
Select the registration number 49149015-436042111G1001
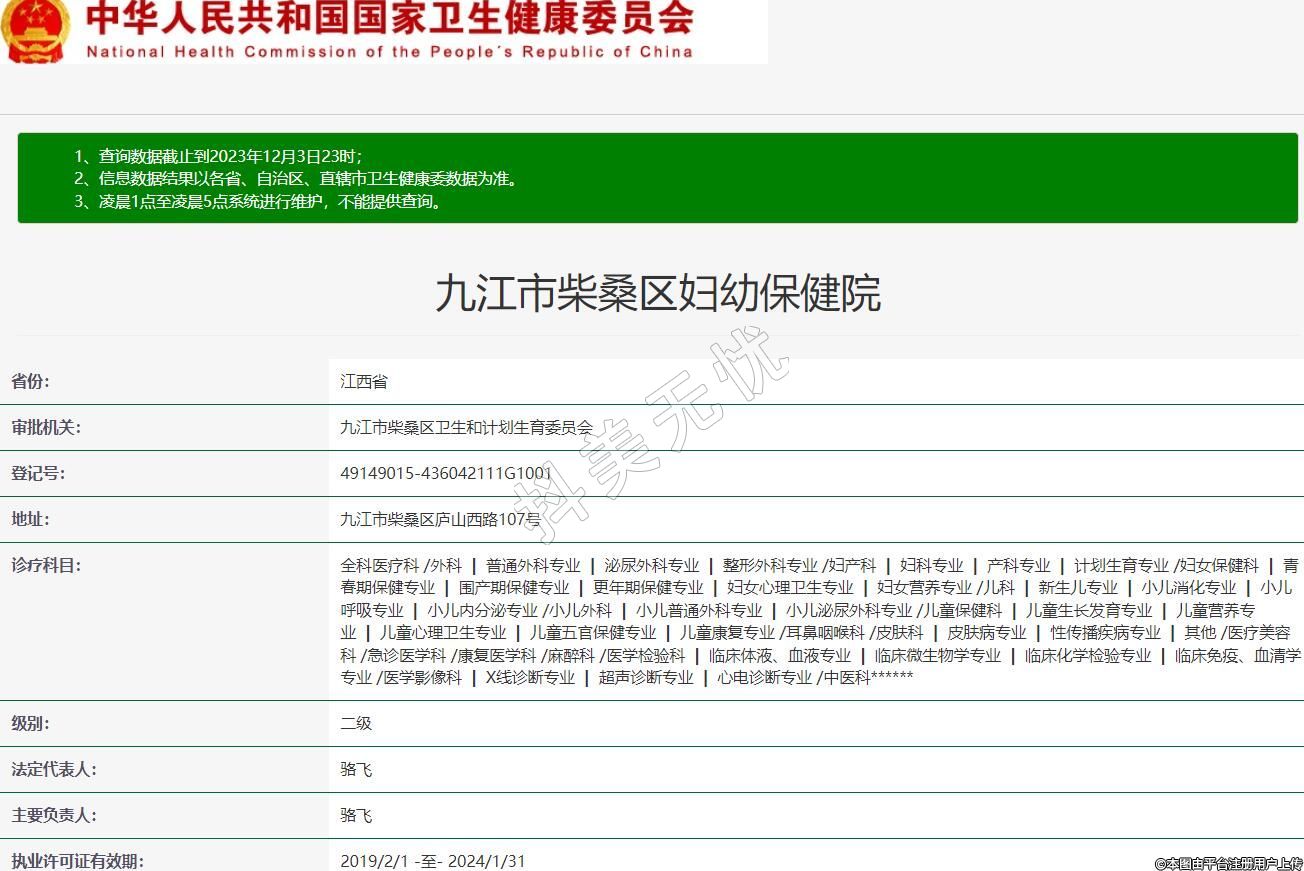[446, 473]
